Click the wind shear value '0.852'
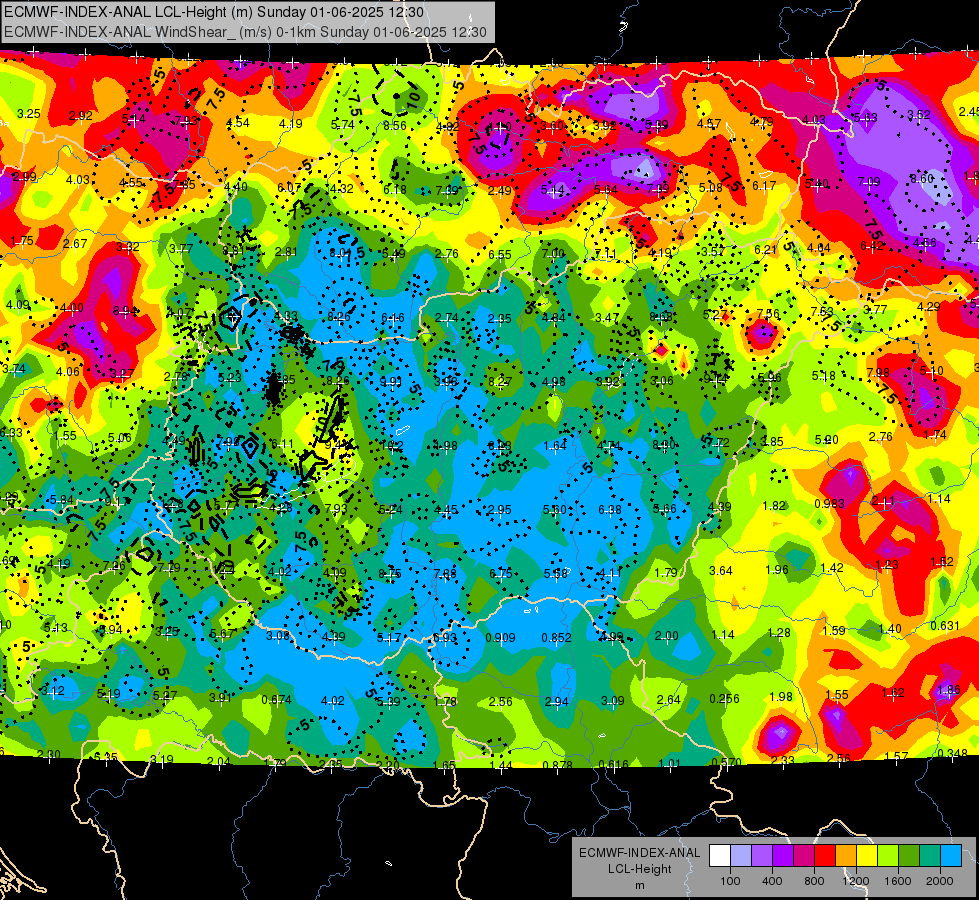This screenshot has width=979, height=900. point(556,638)
